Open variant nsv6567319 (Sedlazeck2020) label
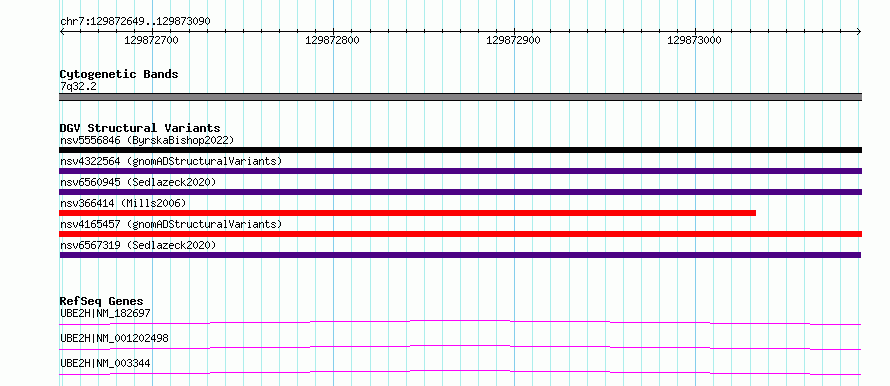 (138, 245)
